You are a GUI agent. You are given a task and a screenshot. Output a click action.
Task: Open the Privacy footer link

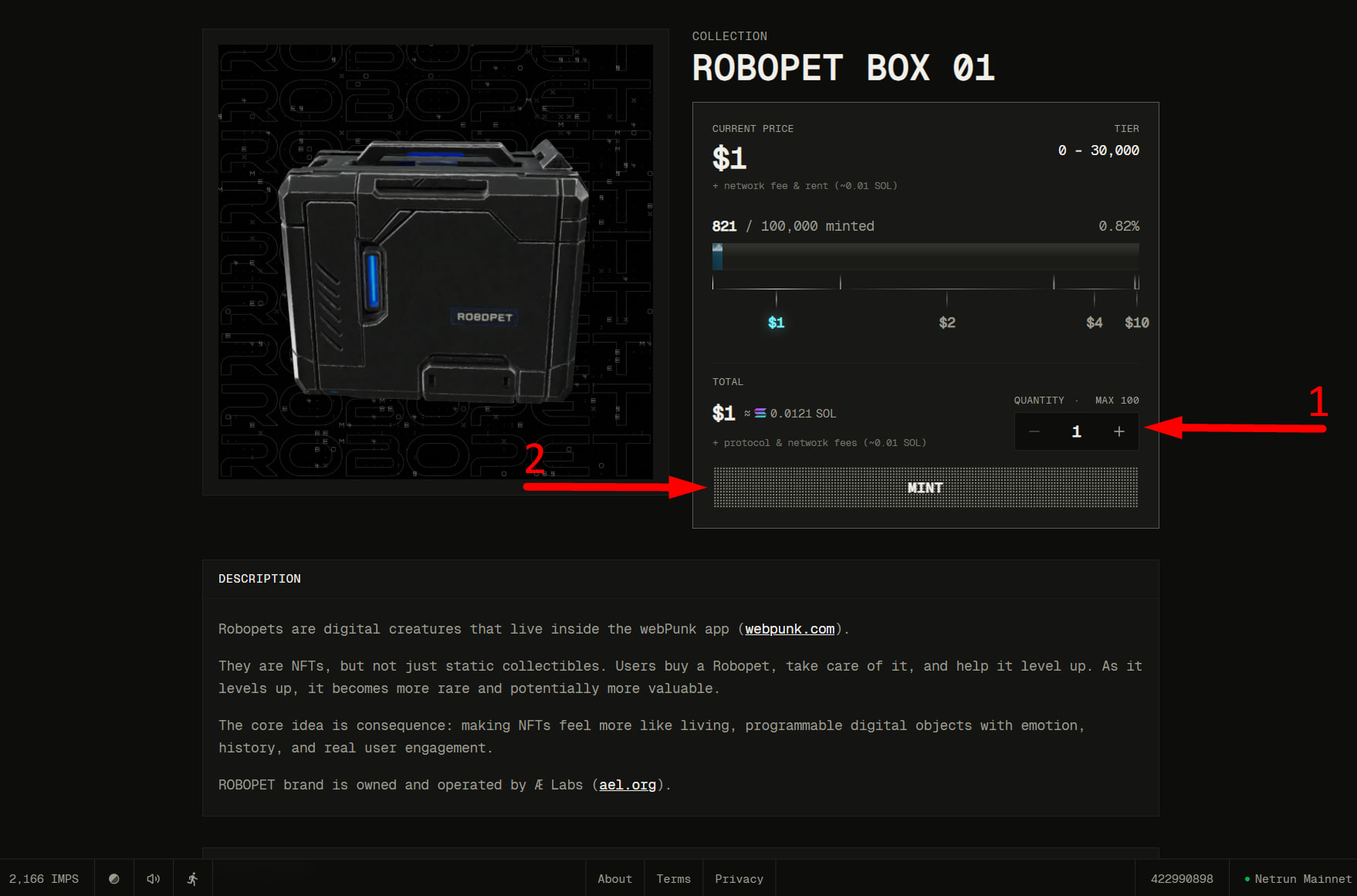pos(739,878)
